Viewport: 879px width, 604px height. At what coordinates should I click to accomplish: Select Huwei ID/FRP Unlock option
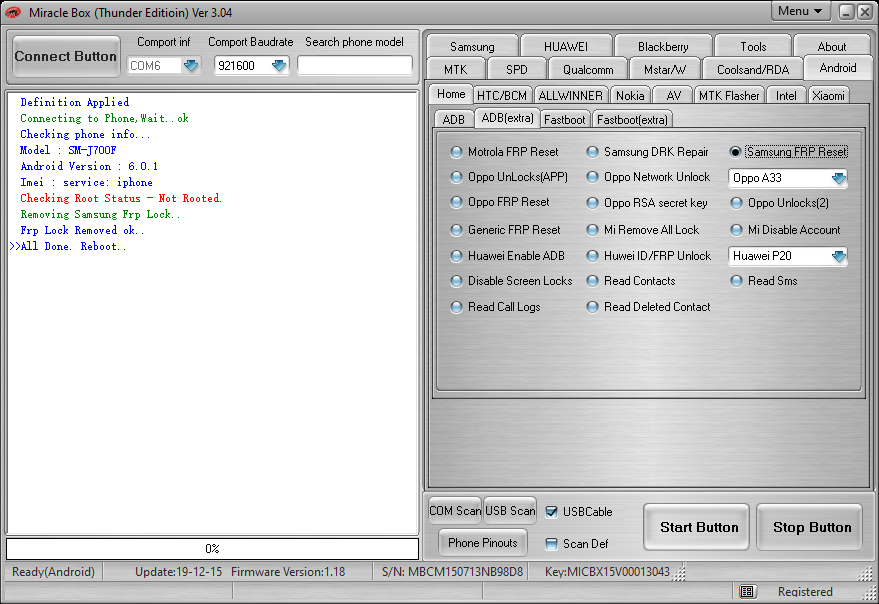tap(592, 256)
